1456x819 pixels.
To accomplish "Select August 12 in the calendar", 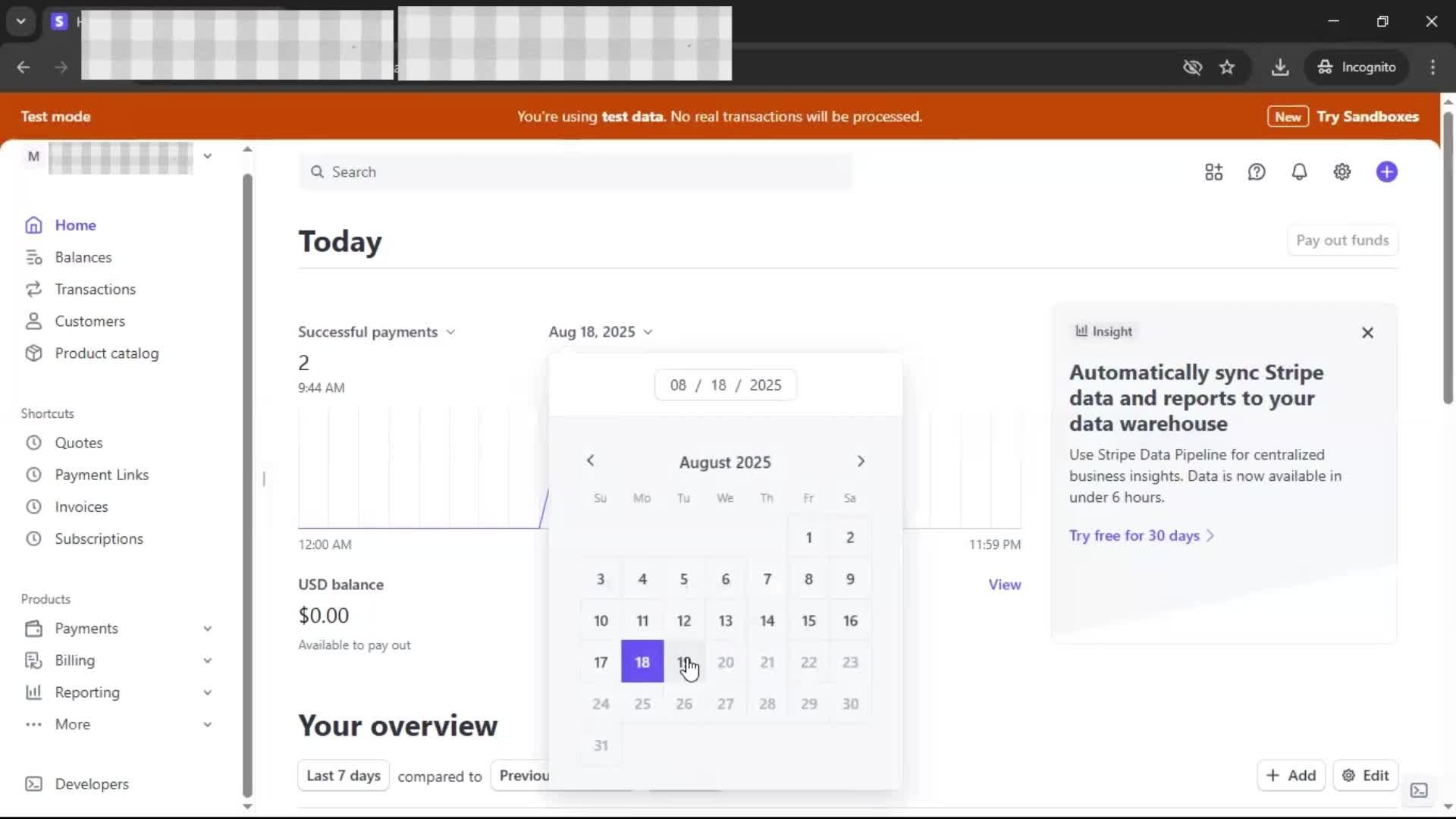I will tap(684, 621).
